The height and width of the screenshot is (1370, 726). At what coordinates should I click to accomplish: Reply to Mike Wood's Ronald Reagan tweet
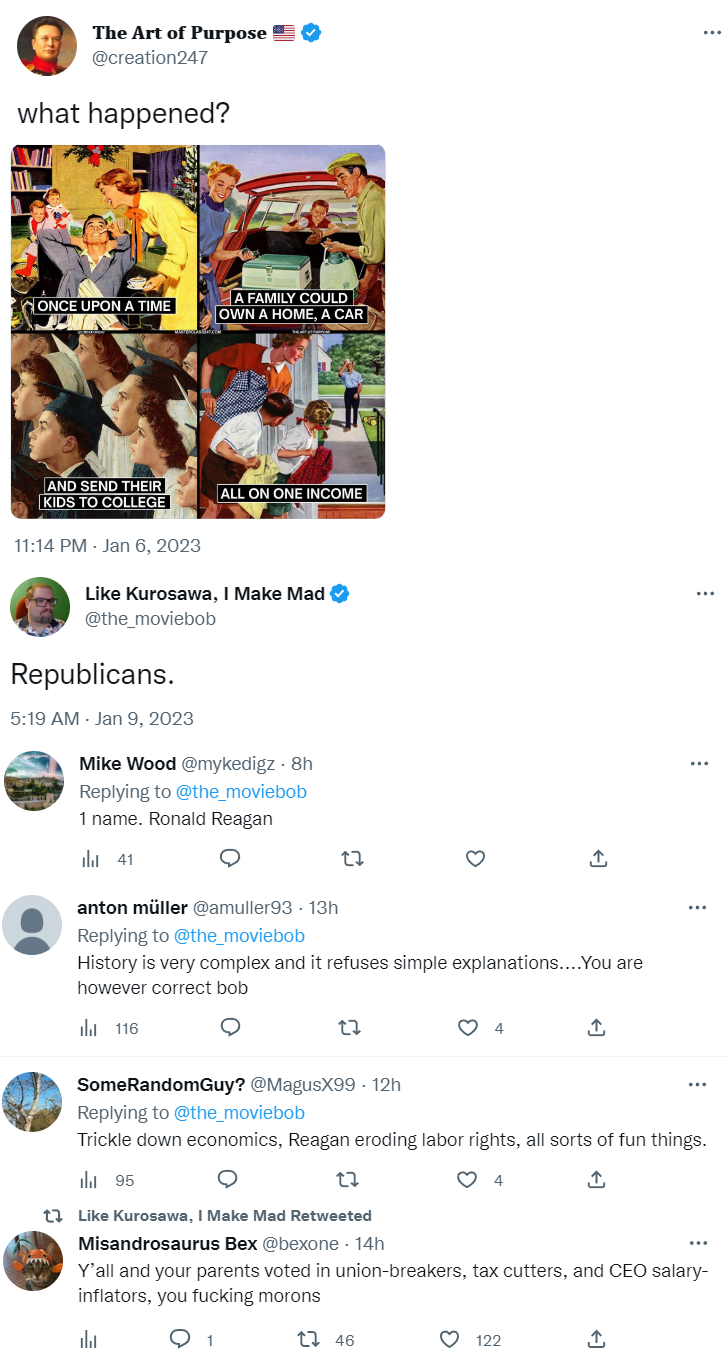[x=229, y=858]
